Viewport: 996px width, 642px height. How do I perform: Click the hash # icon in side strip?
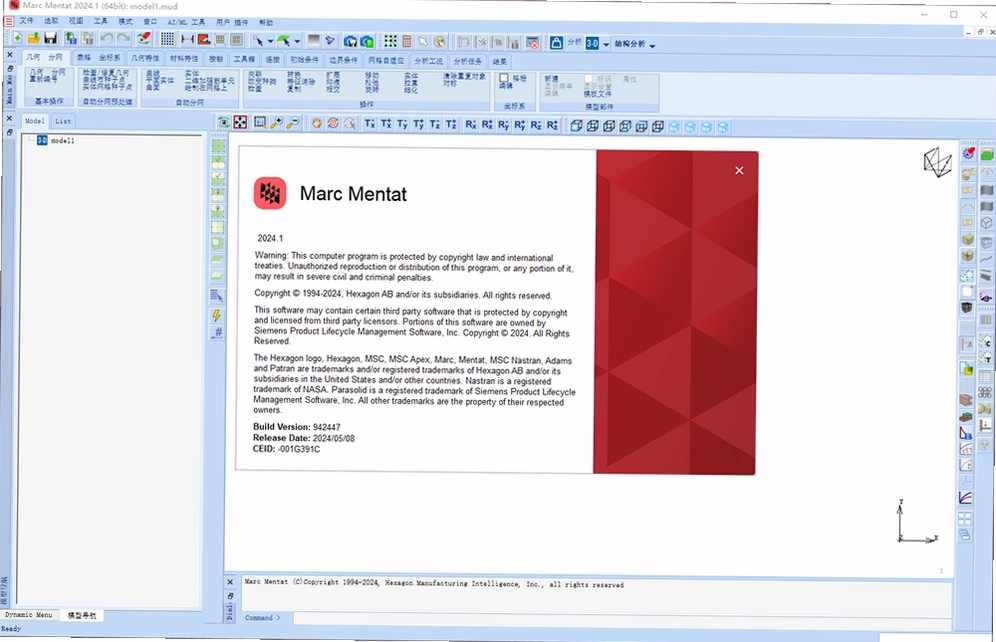coord(217,332)
